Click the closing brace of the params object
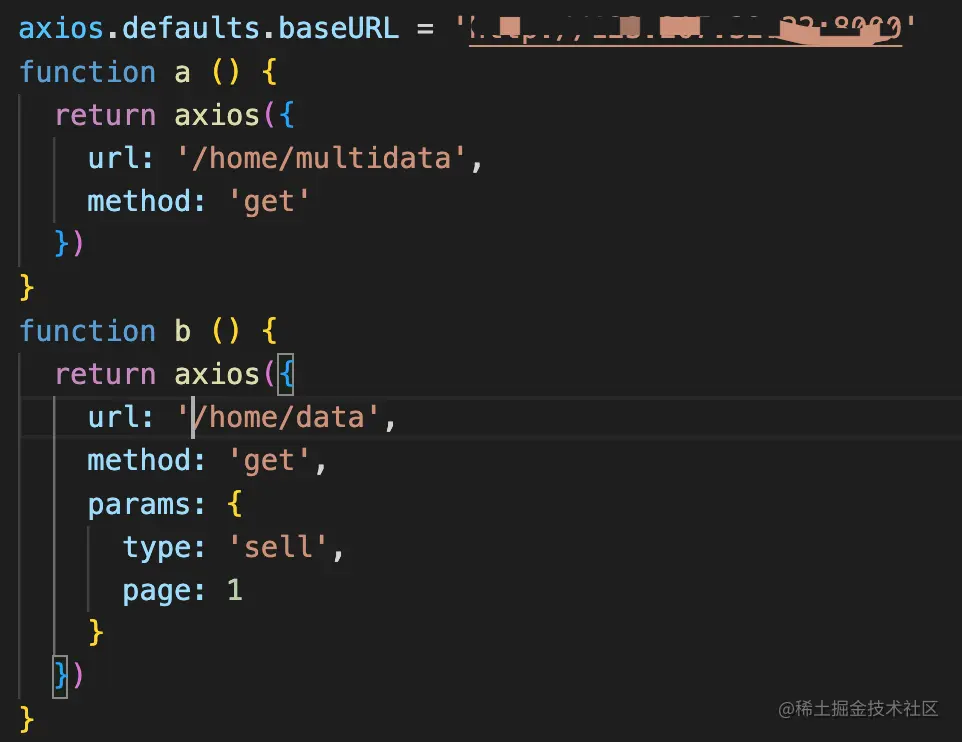The width and height of the screenshot is (962, 742). click(96, 632)
